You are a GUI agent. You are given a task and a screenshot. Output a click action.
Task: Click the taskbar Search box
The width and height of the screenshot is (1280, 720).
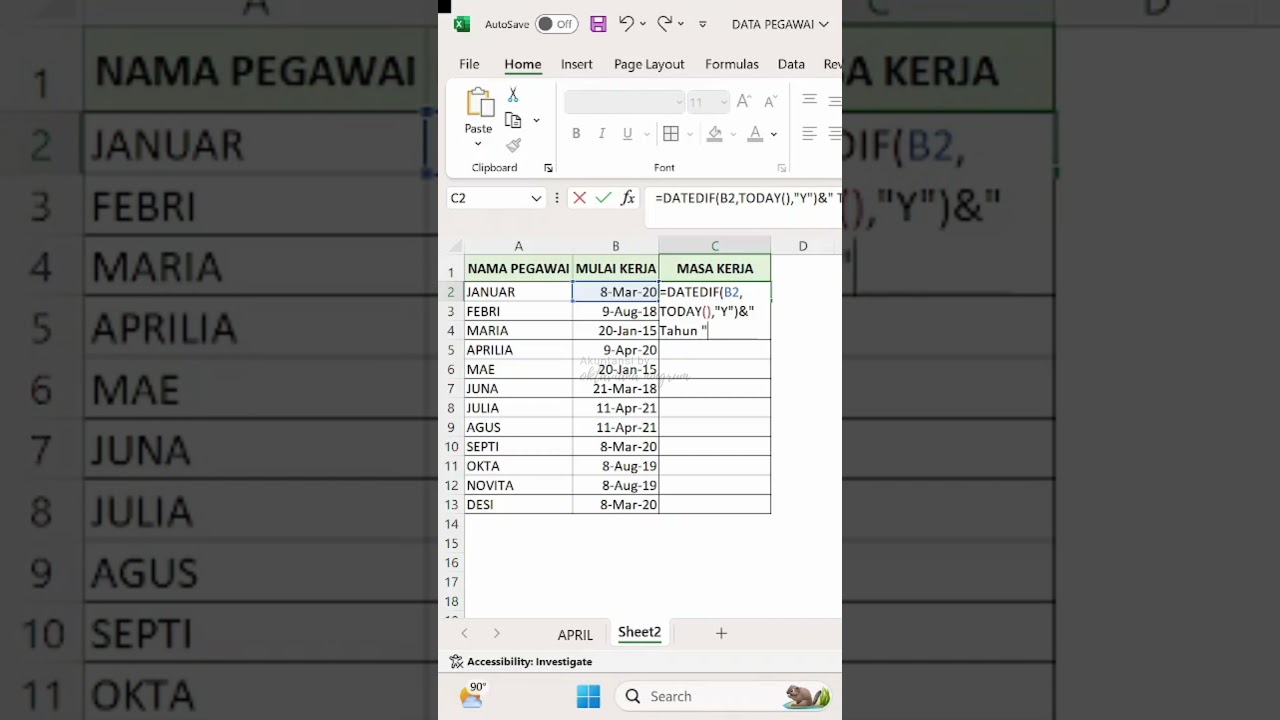click(724, 696)
